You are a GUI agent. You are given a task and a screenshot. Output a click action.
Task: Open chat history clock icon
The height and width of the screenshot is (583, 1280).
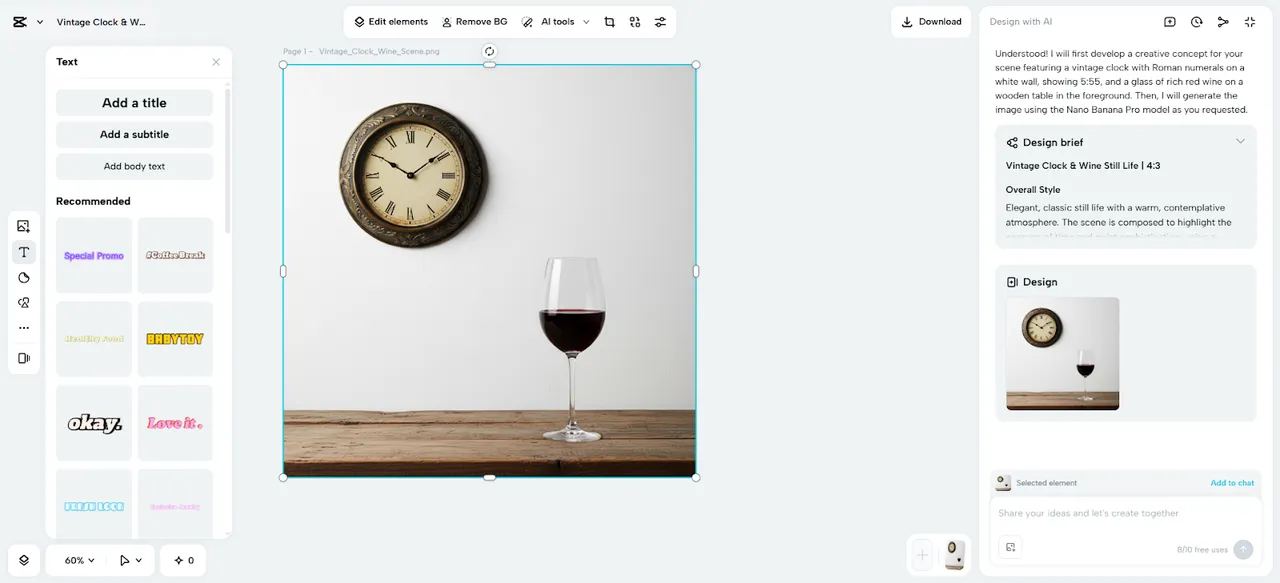click(1196, 22)
